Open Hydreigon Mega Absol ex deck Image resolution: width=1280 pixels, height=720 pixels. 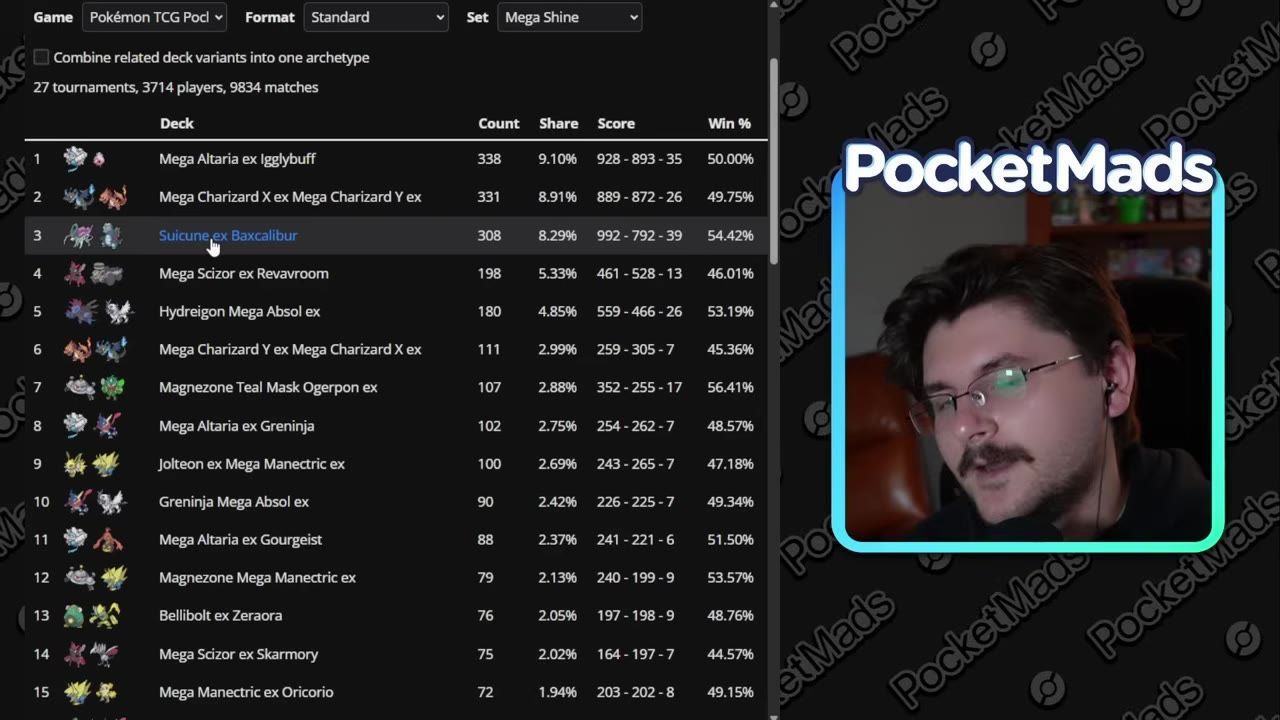point(239,311)
